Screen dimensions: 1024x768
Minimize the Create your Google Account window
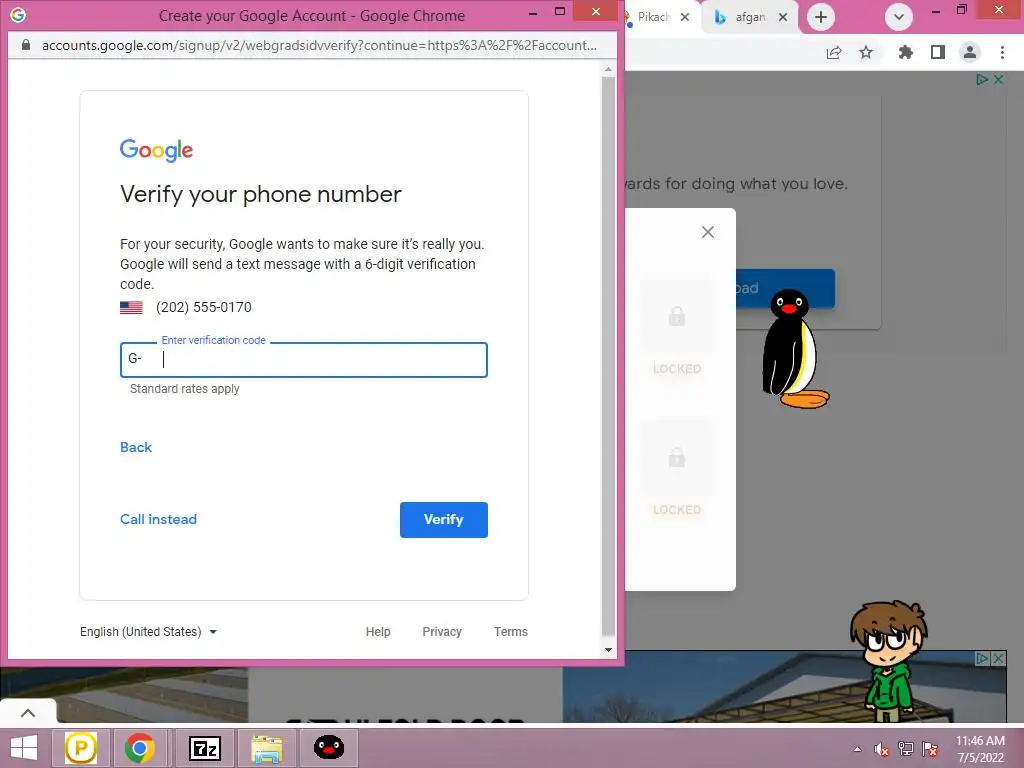point(534,12)
